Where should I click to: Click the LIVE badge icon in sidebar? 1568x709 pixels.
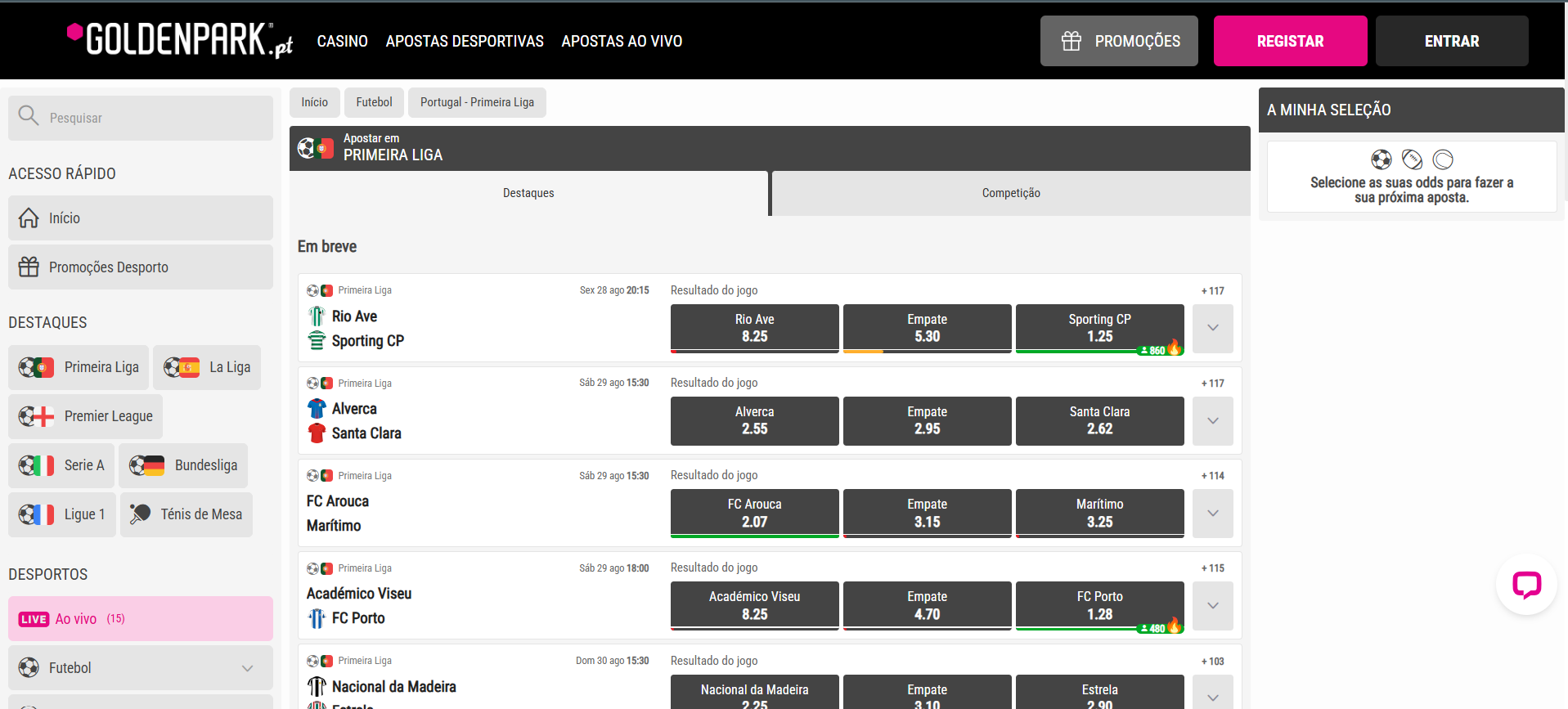[x=34, y=619]
